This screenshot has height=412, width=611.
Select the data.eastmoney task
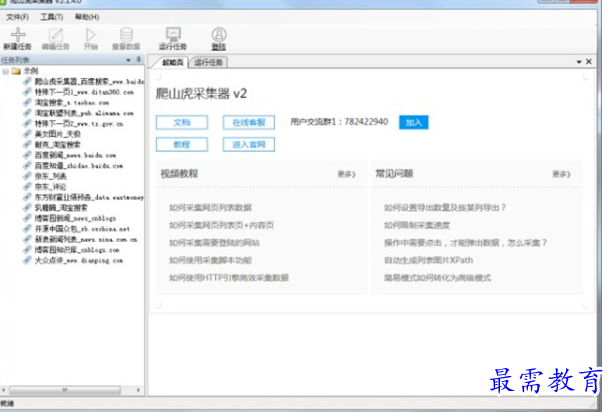pos(89,197)
